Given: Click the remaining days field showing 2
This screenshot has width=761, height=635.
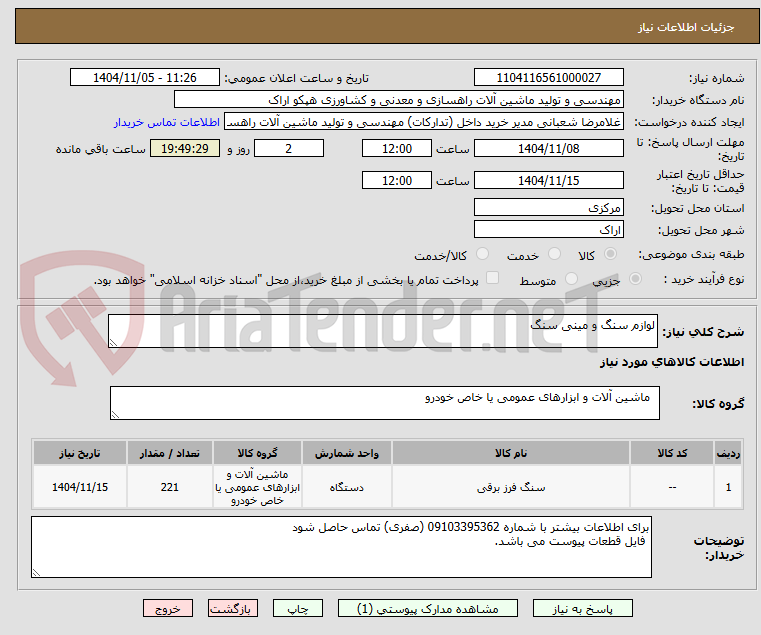Looking at the screenshot, I should click(x=289, y=149).
